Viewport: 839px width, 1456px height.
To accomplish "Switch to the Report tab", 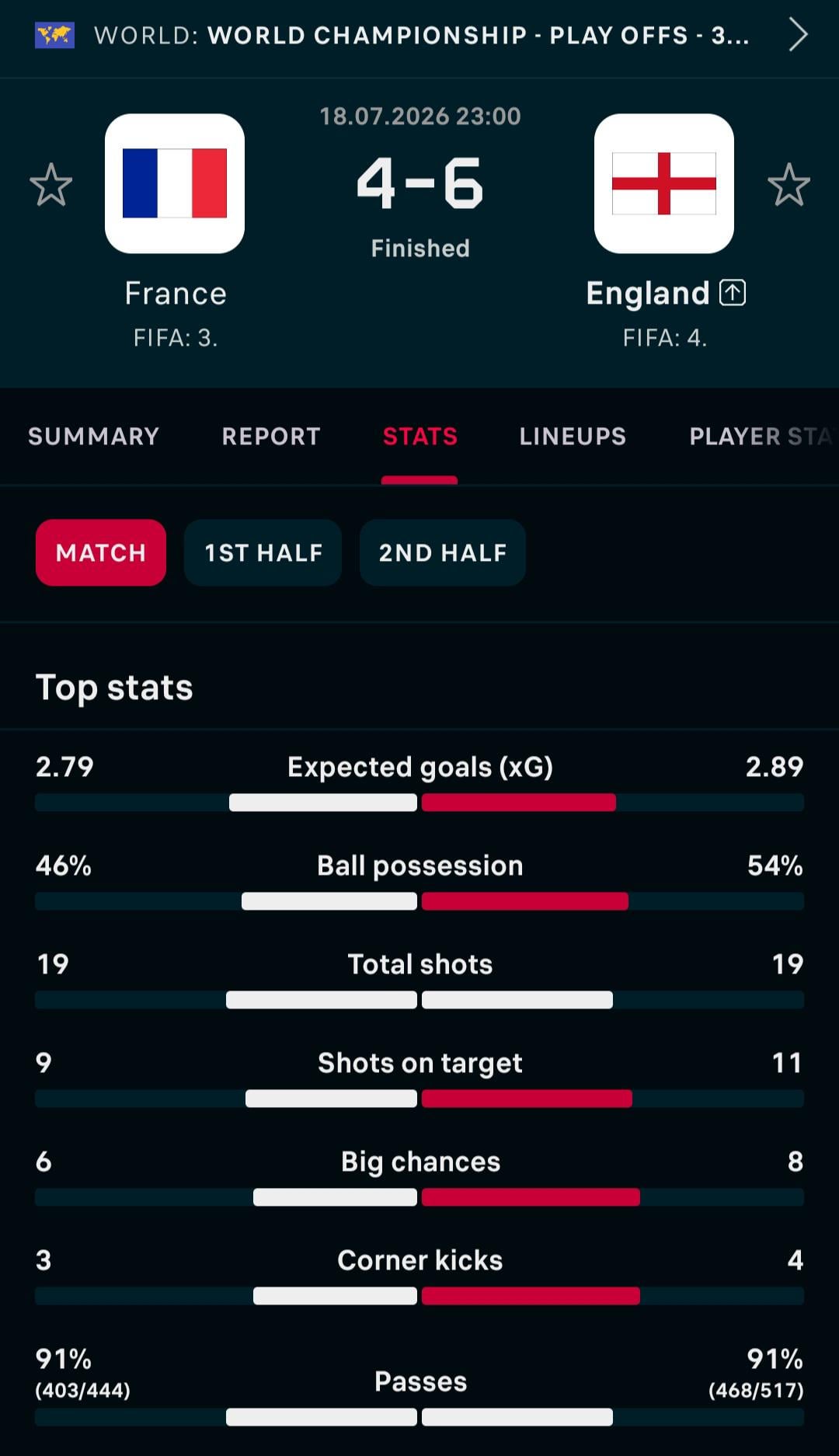I will pos(271,437).
